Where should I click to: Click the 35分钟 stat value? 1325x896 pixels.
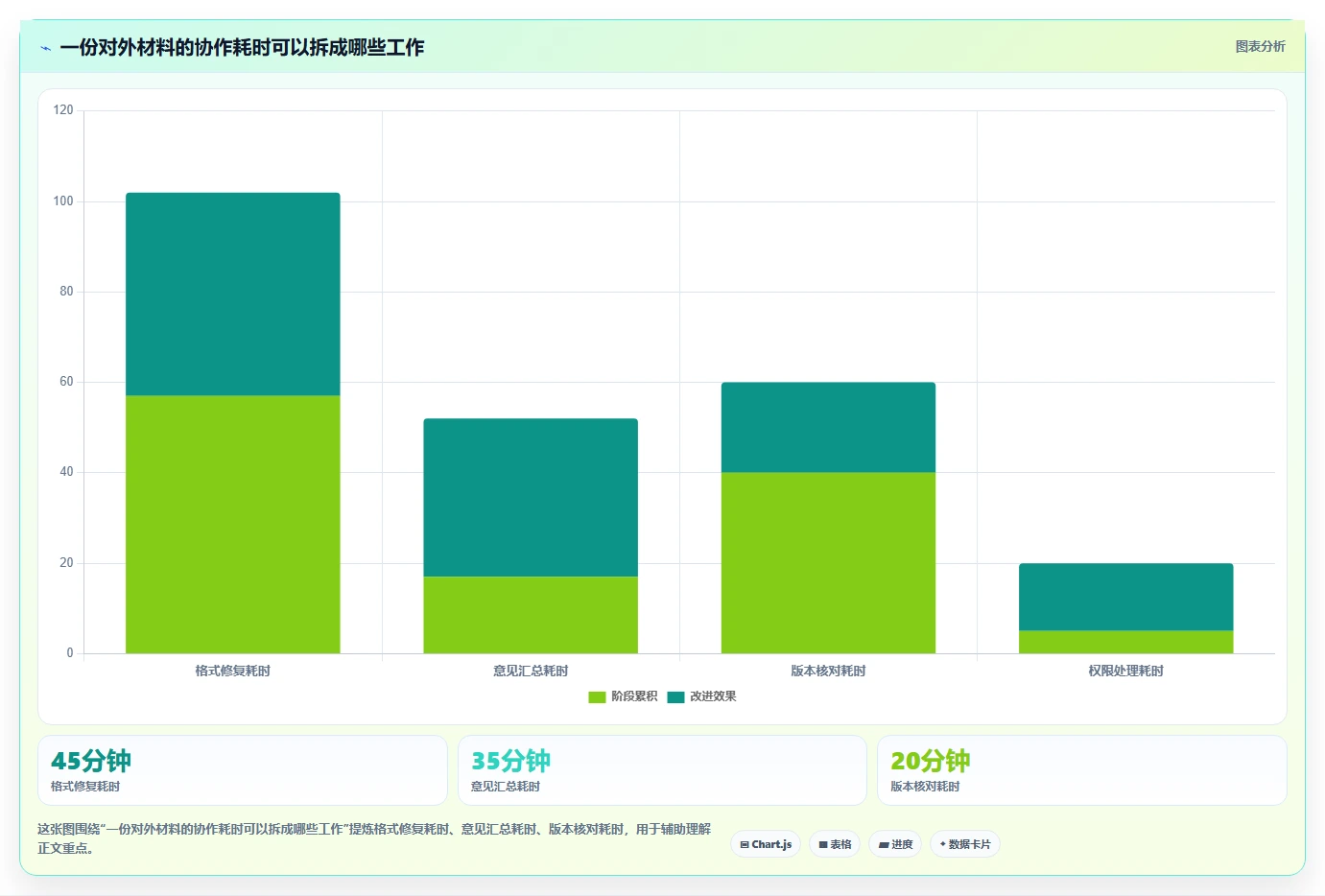510,761
